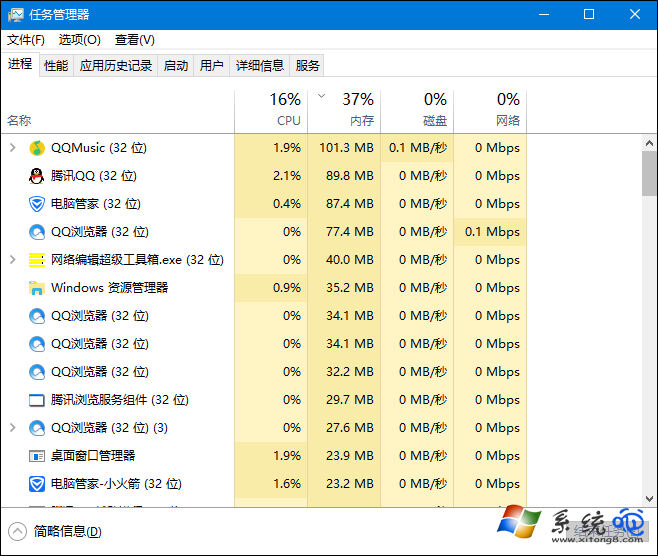Collapse to 简略信息 using the circle arrow

click(x=17, y=532)
